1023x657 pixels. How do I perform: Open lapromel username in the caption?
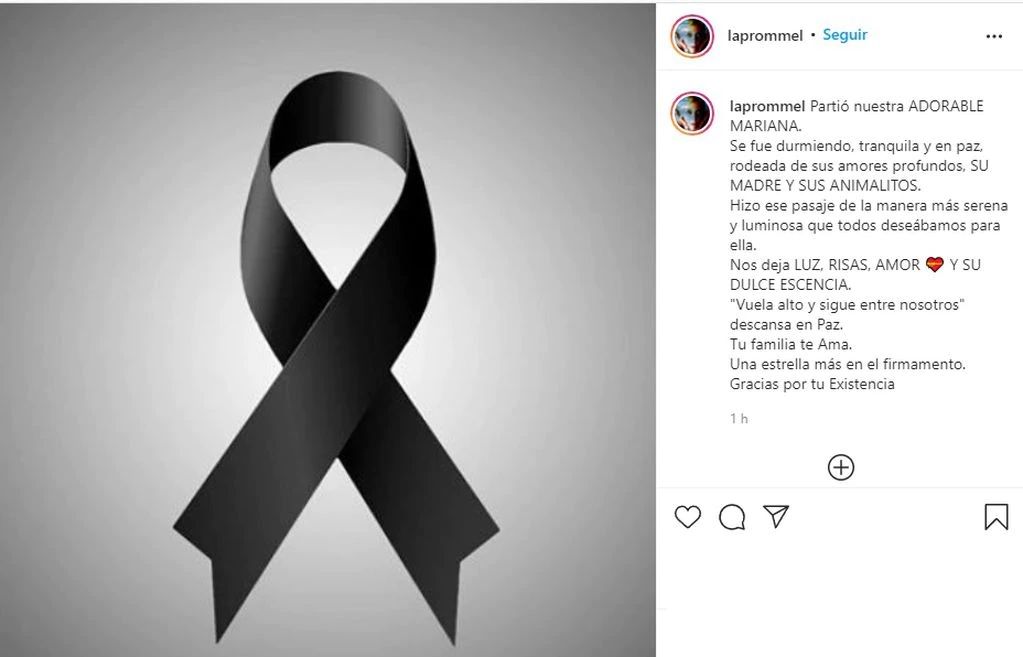[x=767, y=106]
